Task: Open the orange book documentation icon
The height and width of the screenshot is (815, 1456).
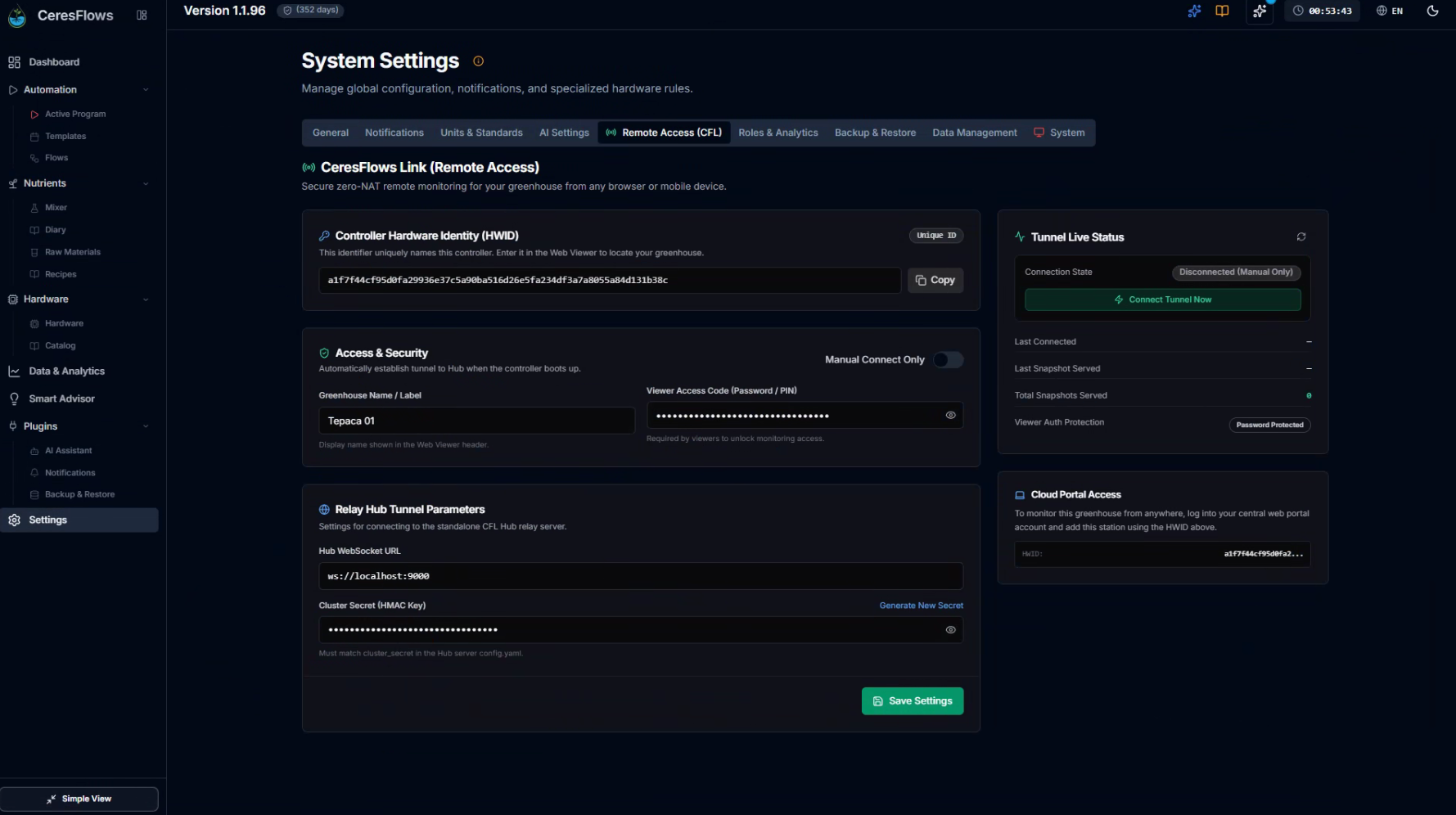Action: tap(1222, 11)
